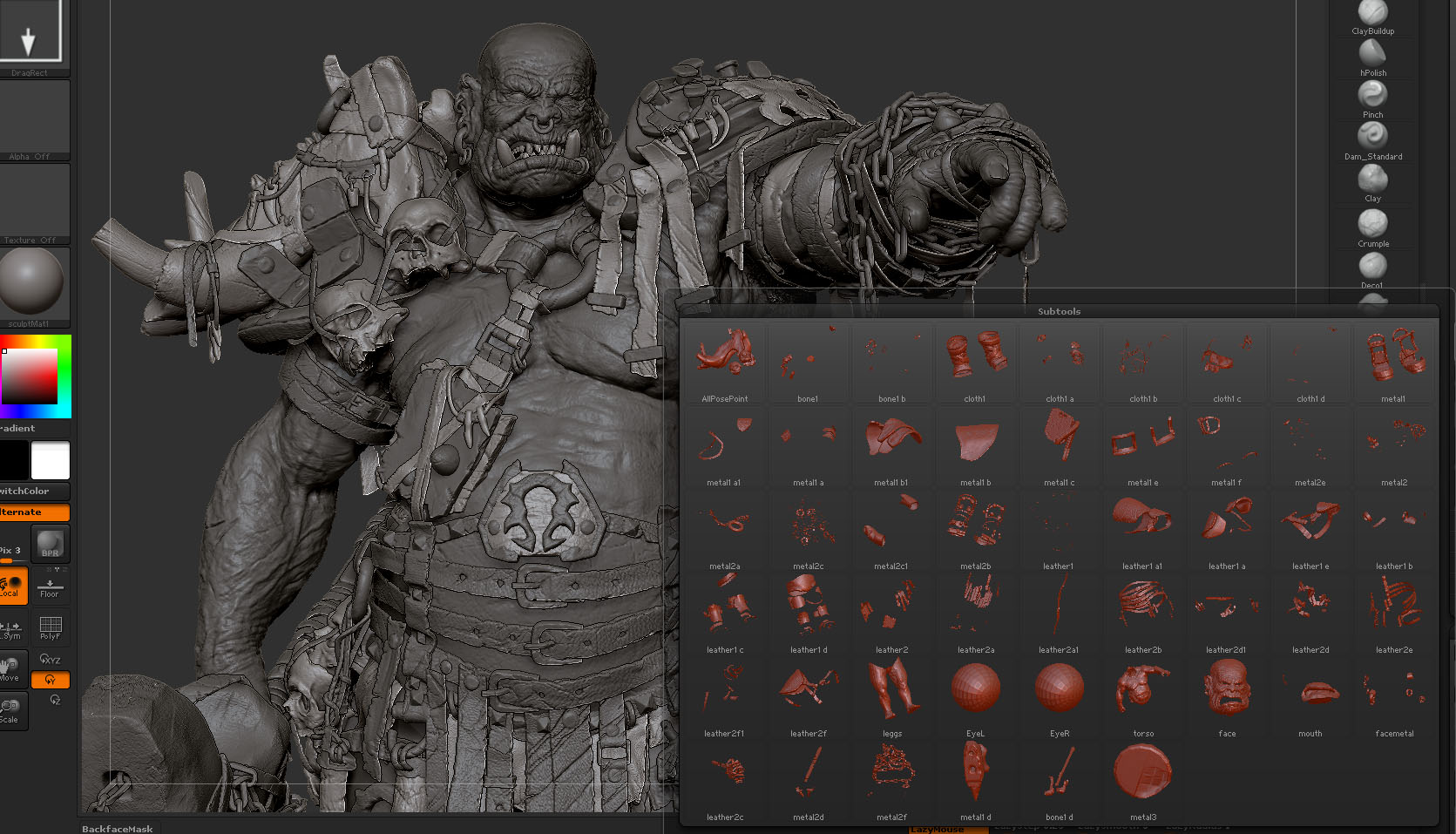Screen dimensions: 1456x834
Task: Select the face subtool
Action: tap(1227, 698)
